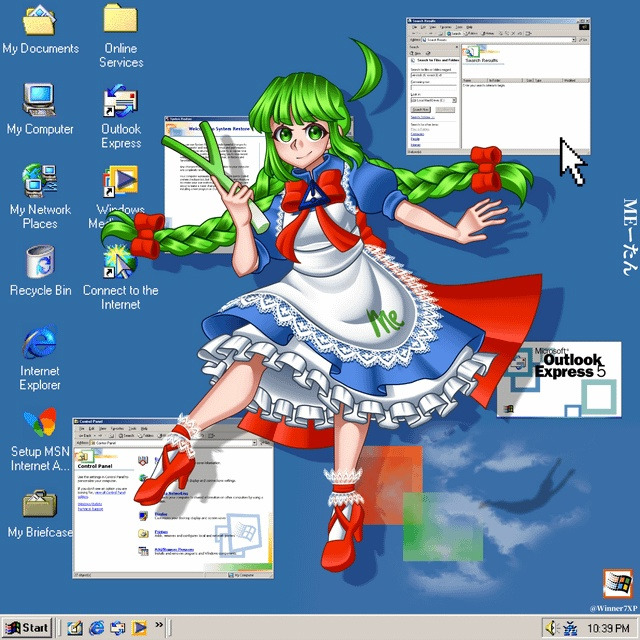Expand the Address bar dropdown in Search Results
The image size is (640, 640).
pyautogui.click(x=573, y=40)
